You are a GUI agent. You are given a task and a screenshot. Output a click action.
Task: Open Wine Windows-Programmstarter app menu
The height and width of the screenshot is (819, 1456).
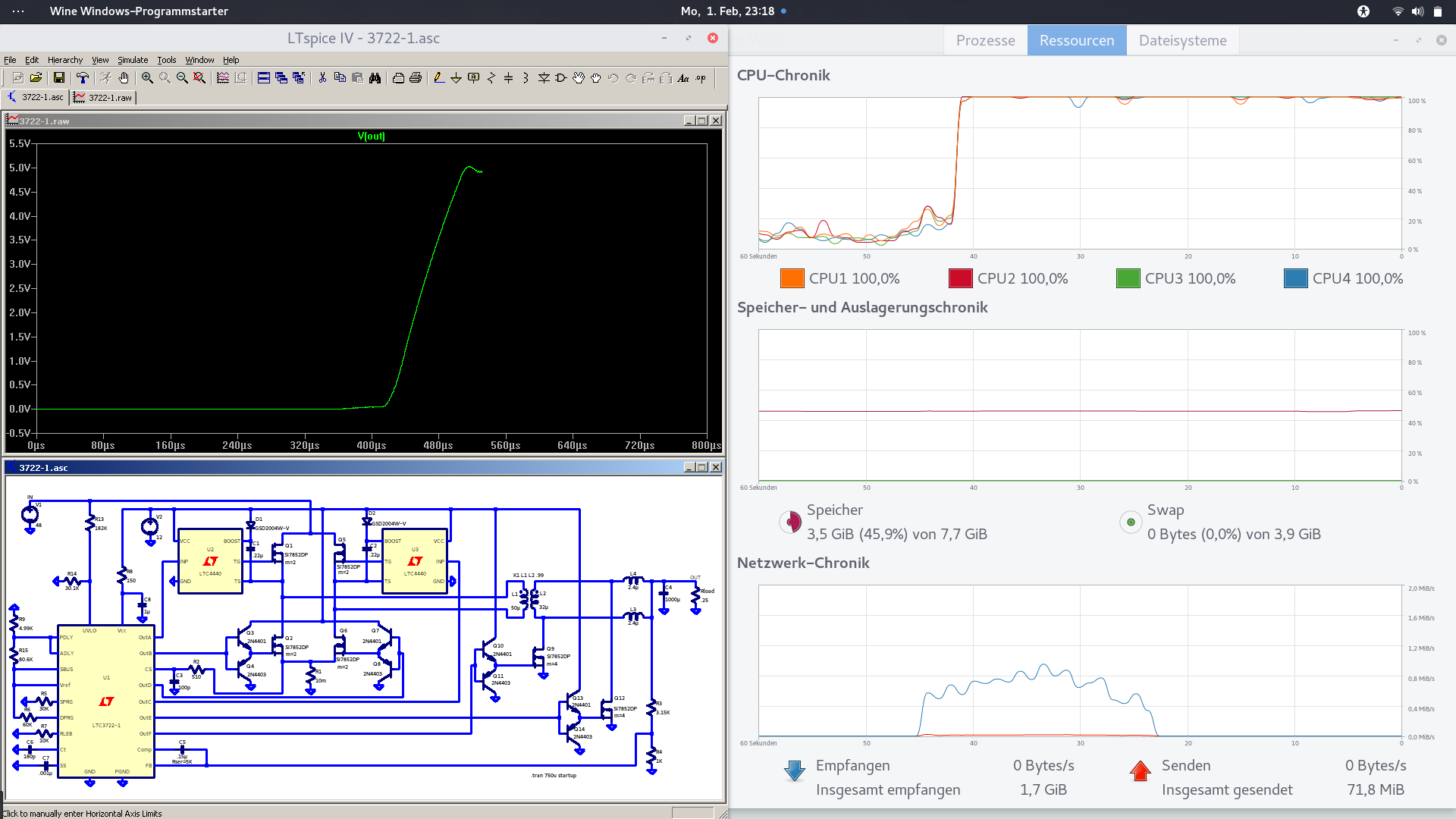click(x=139, y=11)
